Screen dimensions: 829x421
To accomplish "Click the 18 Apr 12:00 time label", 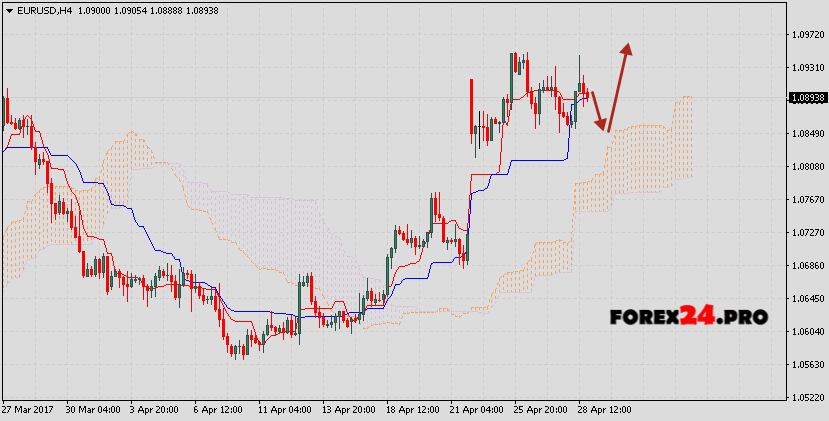I will (411, 410).
